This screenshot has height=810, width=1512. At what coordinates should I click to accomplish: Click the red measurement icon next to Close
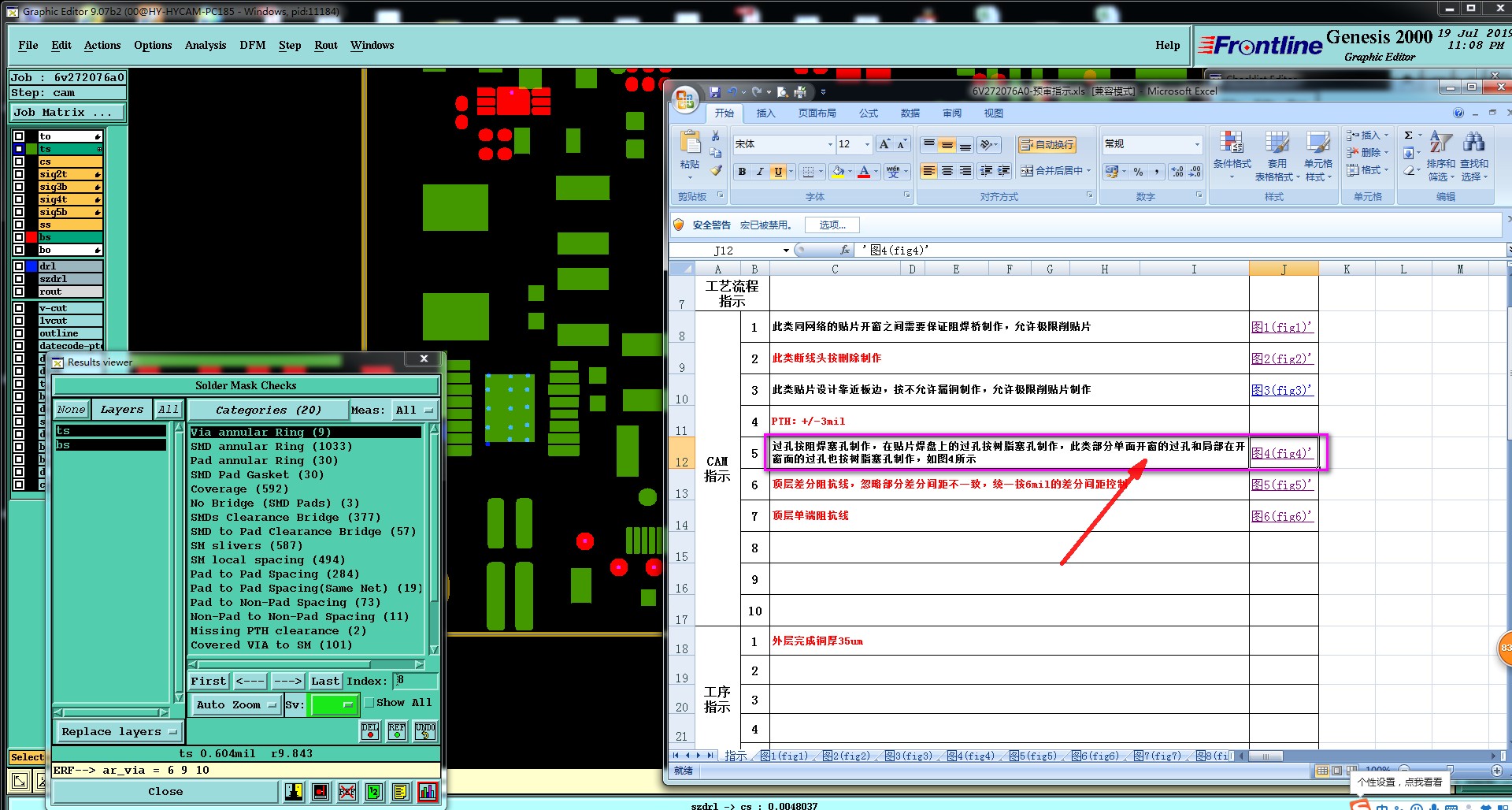tap(321, 792)
